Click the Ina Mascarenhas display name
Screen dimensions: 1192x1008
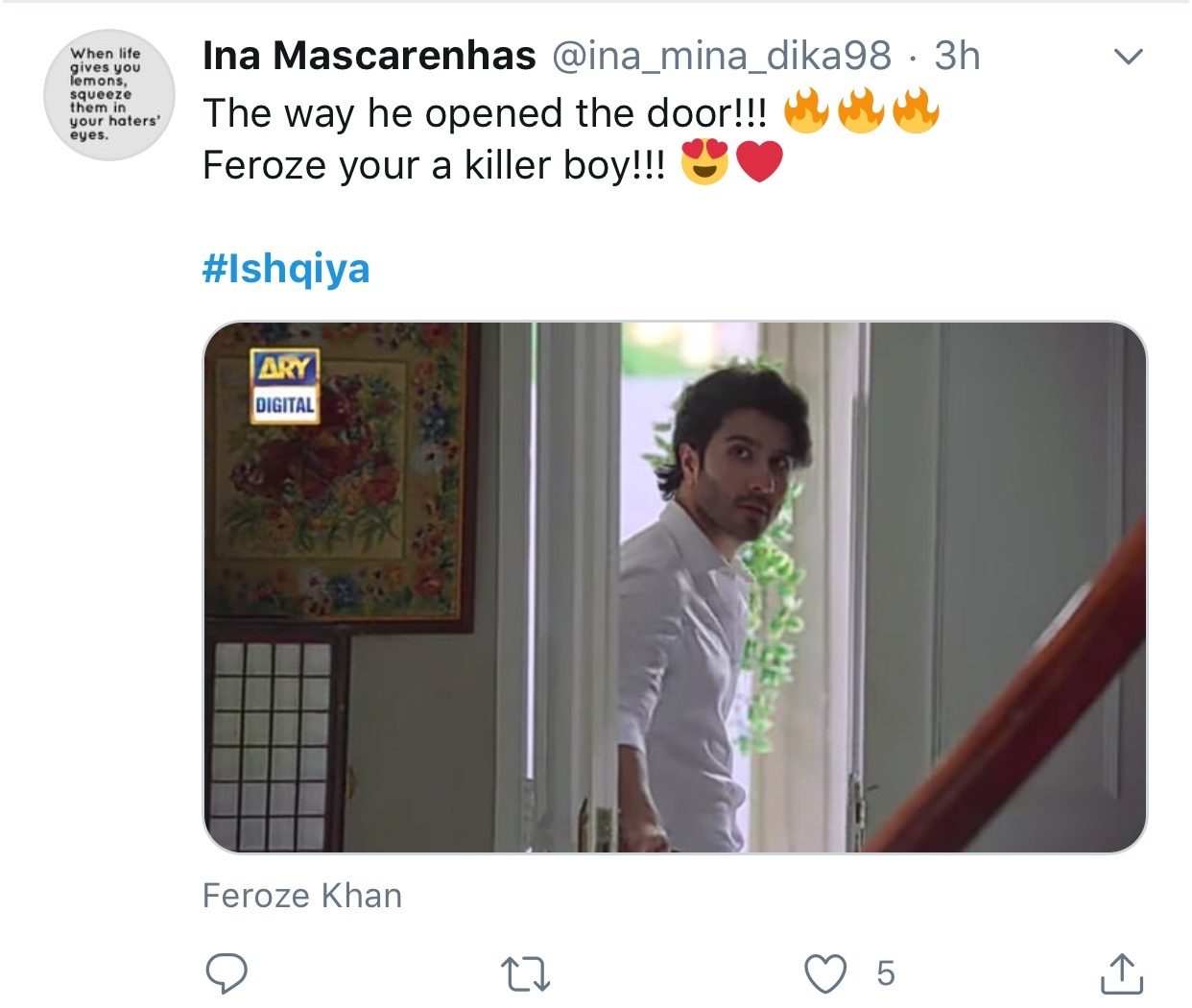tap(370, 56)
